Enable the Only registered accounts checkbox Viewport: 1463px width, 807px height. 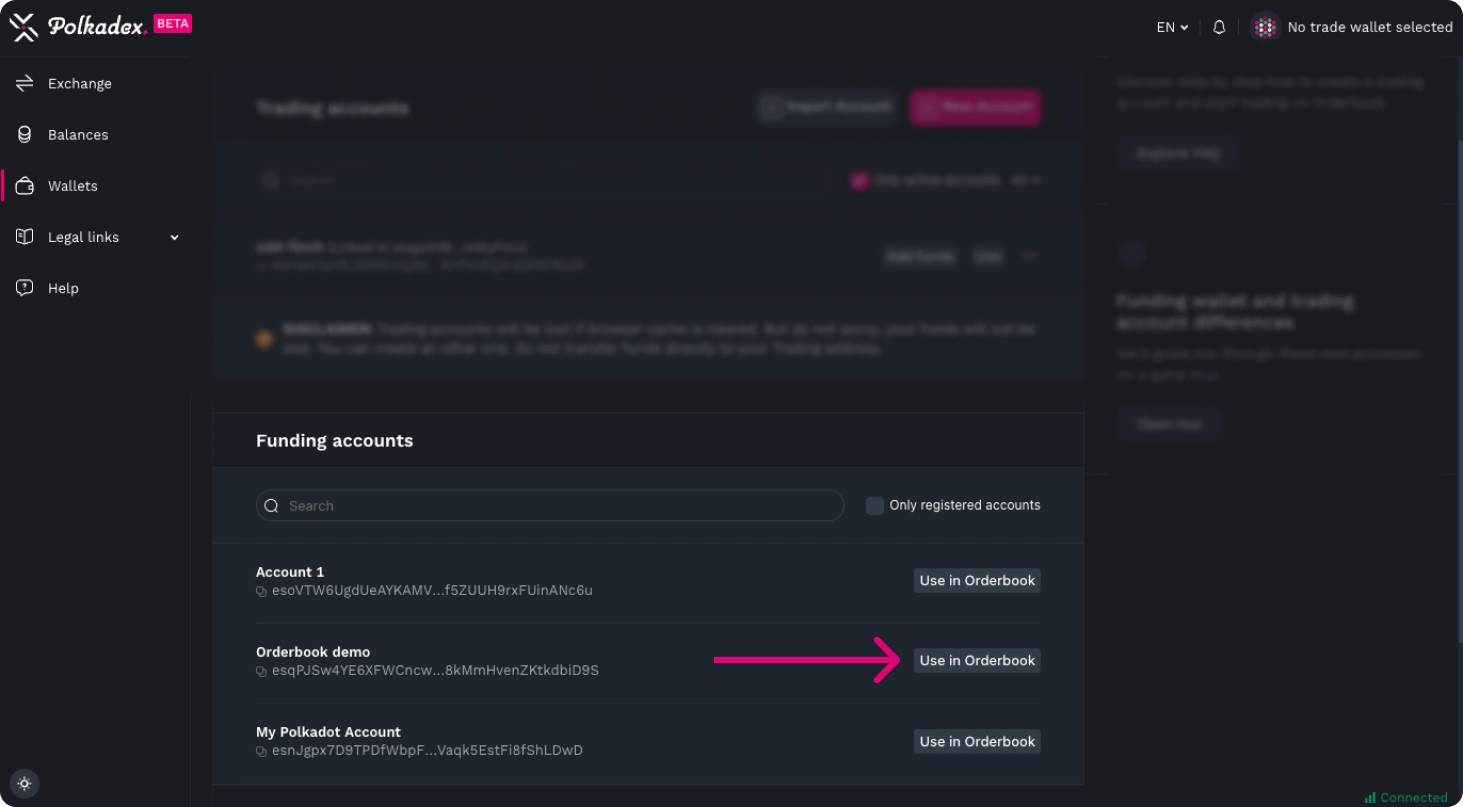874,506
